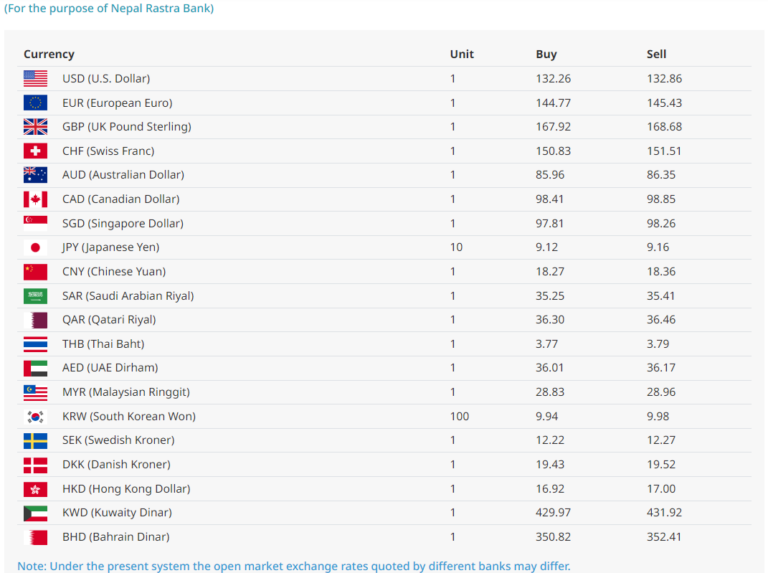Click the Buy column header
Viewport: 768px width, 573px height.
(x=546, y=54)
